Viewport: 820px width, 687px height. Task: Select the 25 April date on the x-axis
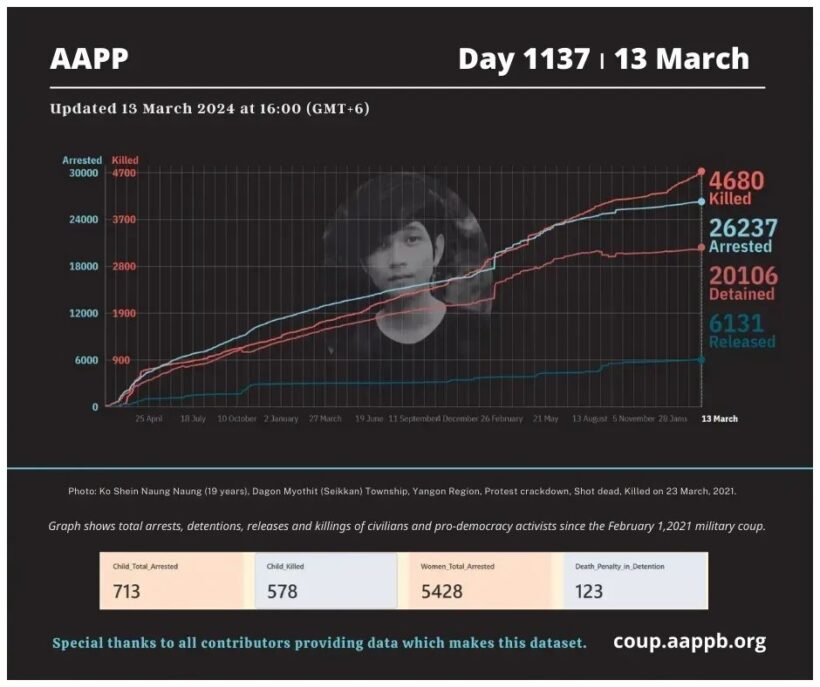[x=149, y=419]
